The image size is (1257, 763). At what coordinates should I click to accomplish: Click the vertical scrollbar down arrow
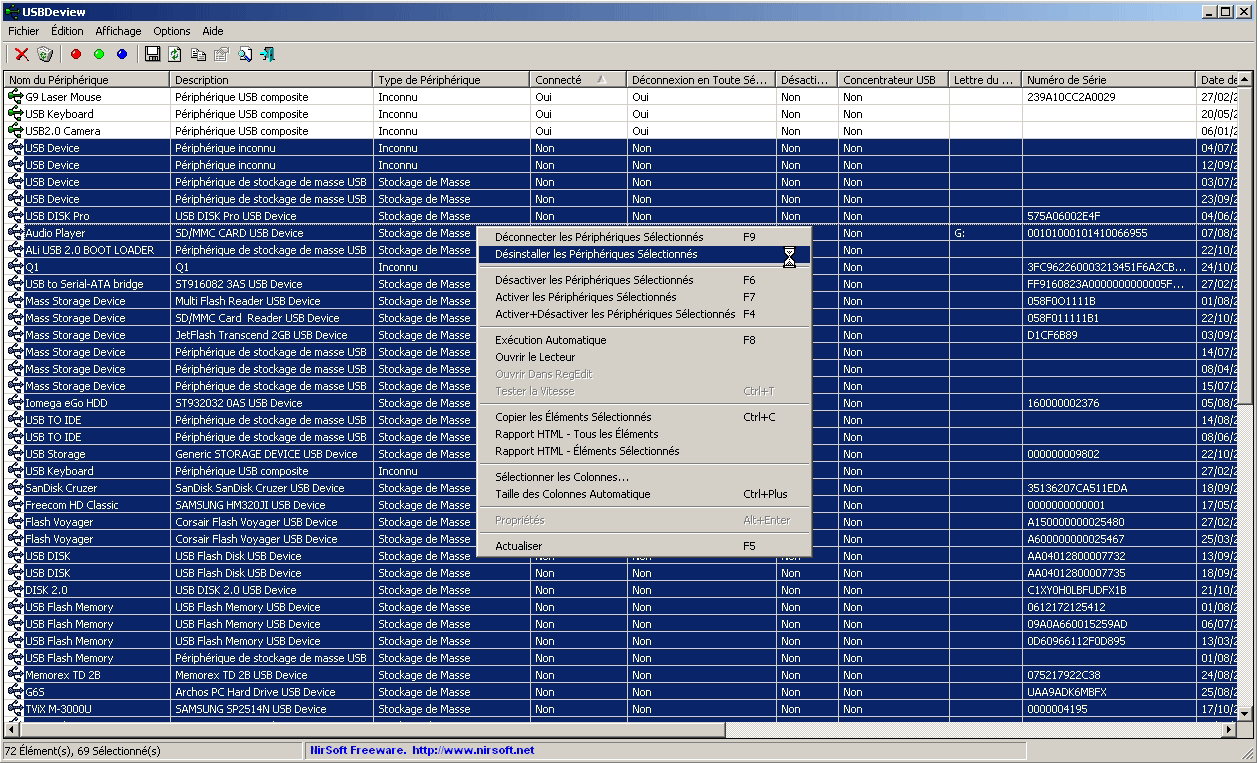click(1244, 714)
